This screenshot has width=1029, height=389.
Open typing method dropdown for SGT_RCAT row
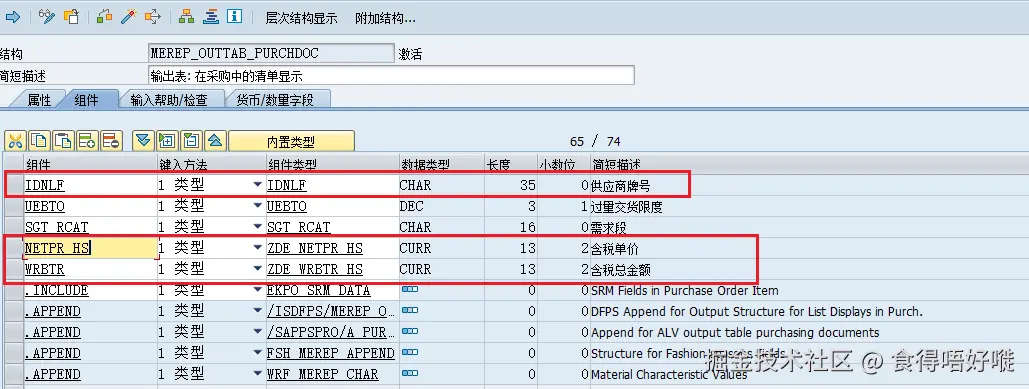(x=258, y=228)
